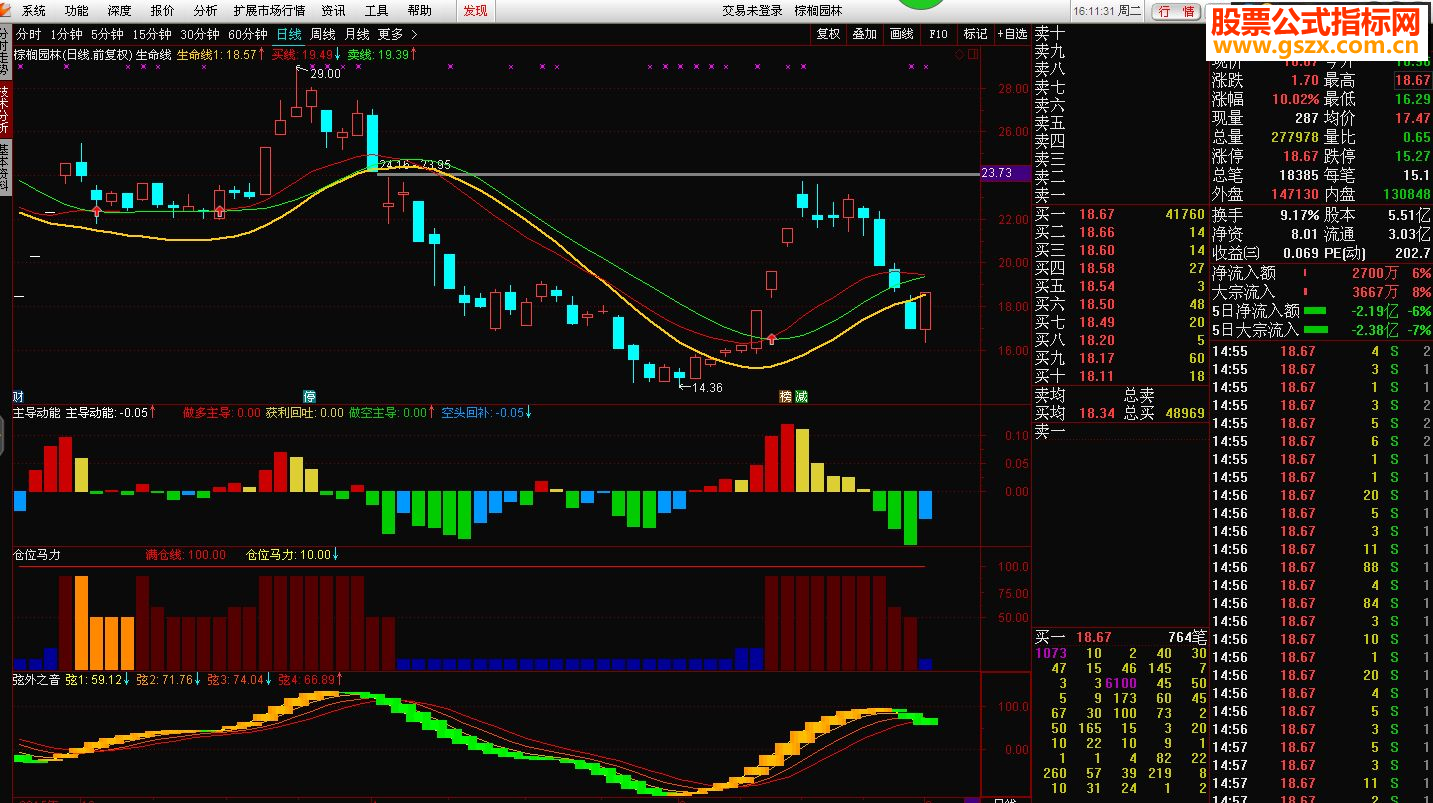Click the 买二 18.66 order row
1433x803 pixels.
point(1120,232)
